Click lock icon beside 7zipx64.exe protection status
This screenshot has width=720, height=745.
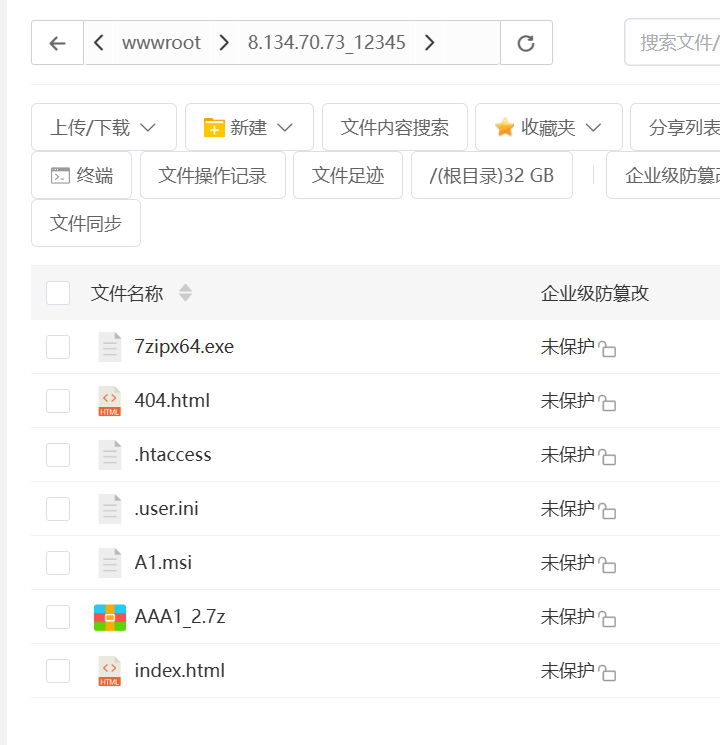tap(607, 349)
